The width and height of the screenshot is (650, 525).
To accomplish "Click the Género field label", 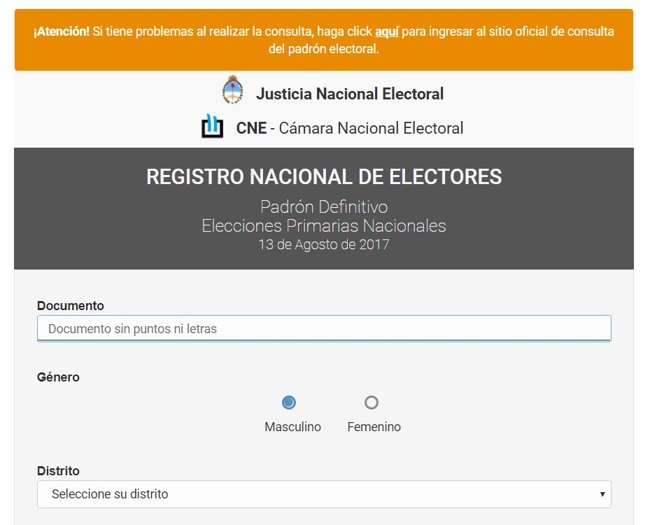I will (x=58, y=377).
